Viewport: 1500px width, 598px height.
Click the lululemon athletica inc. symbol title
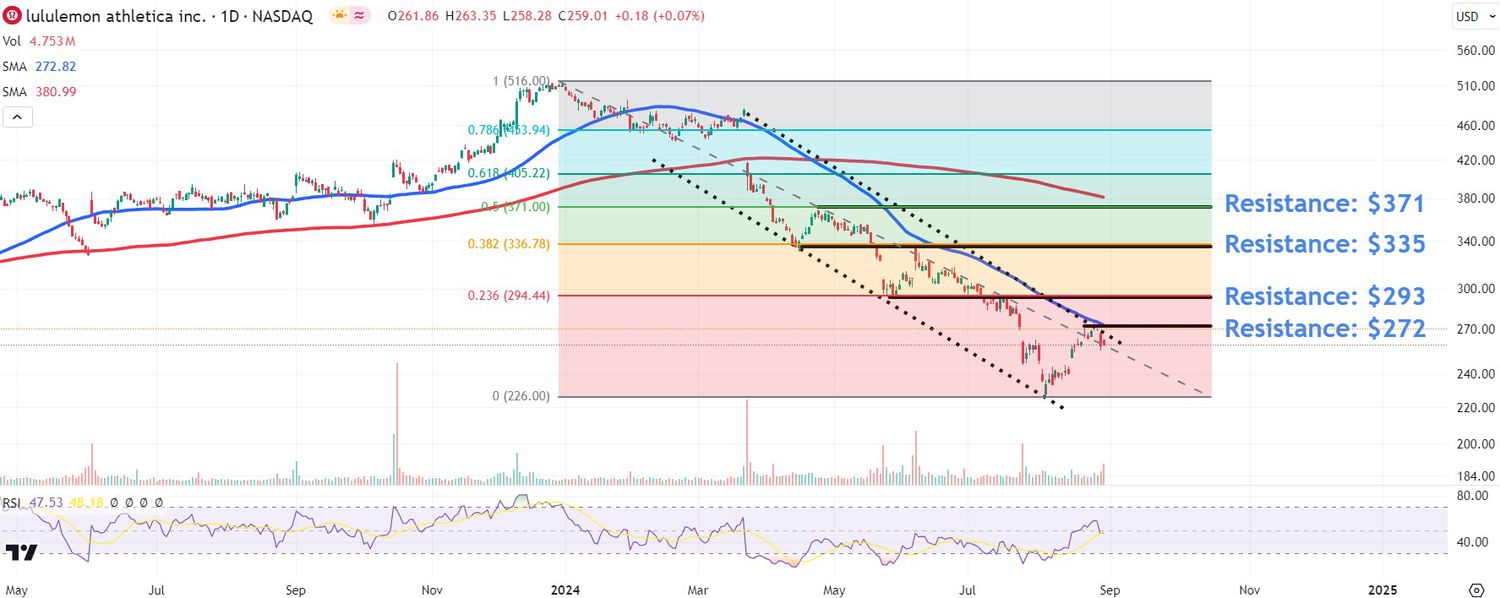[x=115, y=16]
